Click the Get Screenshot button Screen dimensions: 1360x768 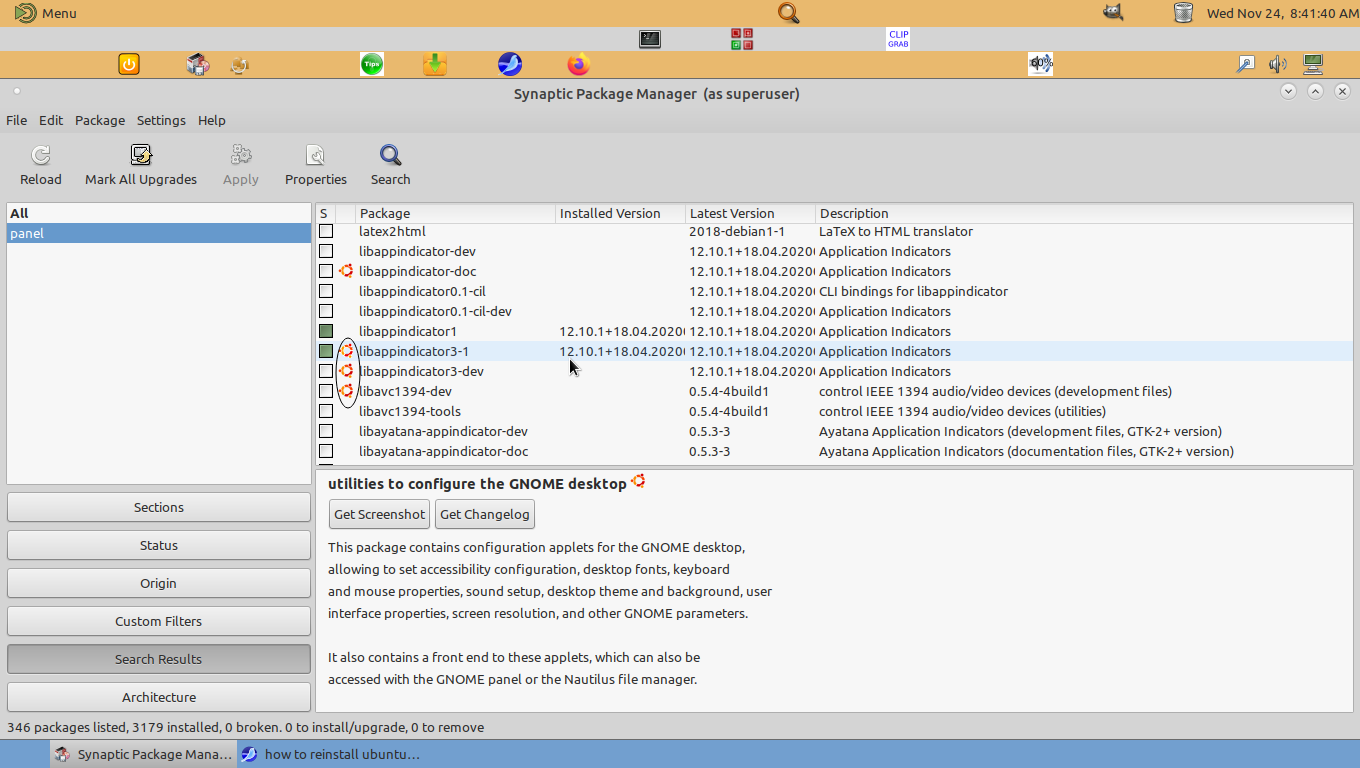(x=379, y=514)
